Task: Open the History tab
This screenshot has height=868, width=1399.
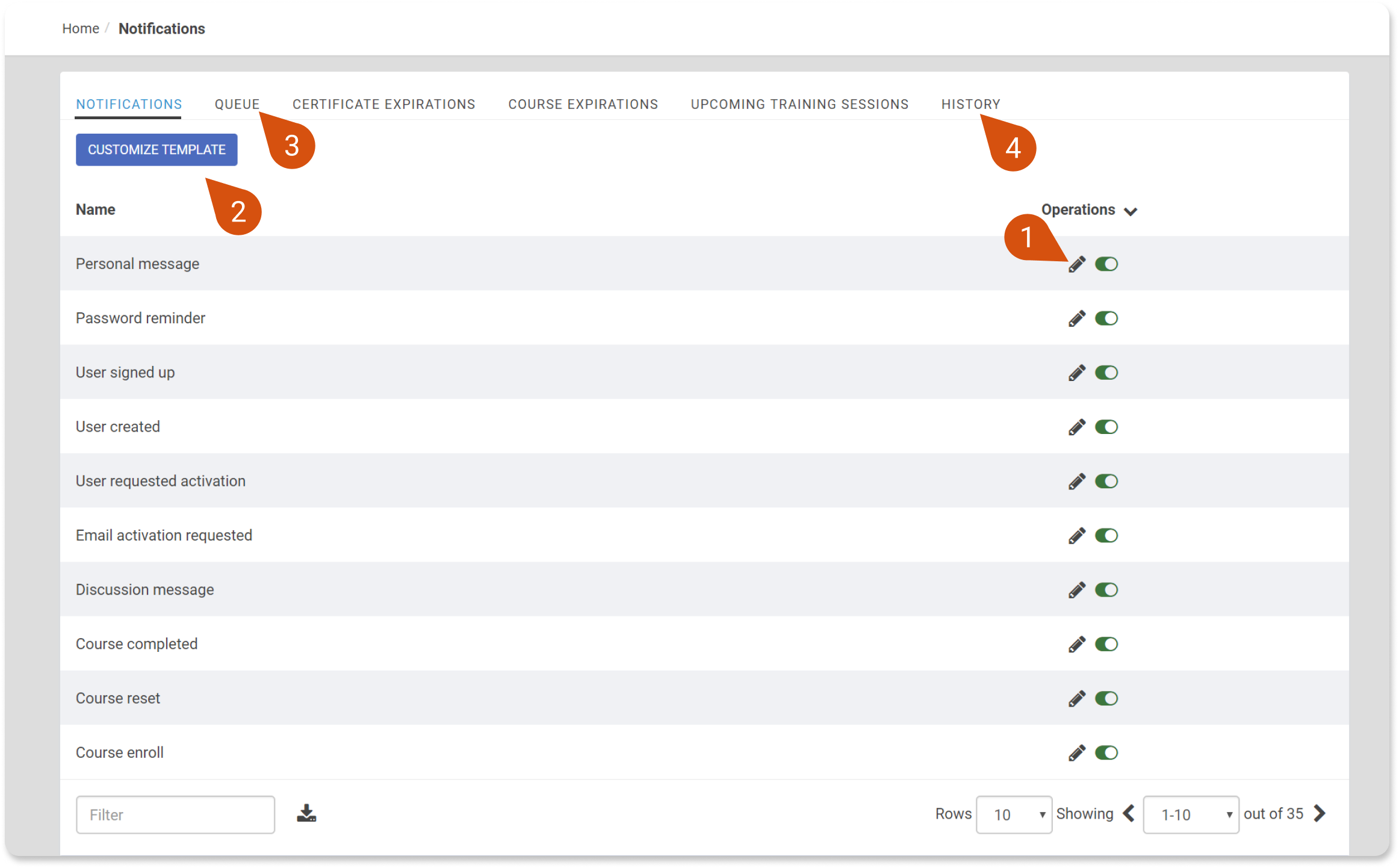Action: [x=971, y=104]
